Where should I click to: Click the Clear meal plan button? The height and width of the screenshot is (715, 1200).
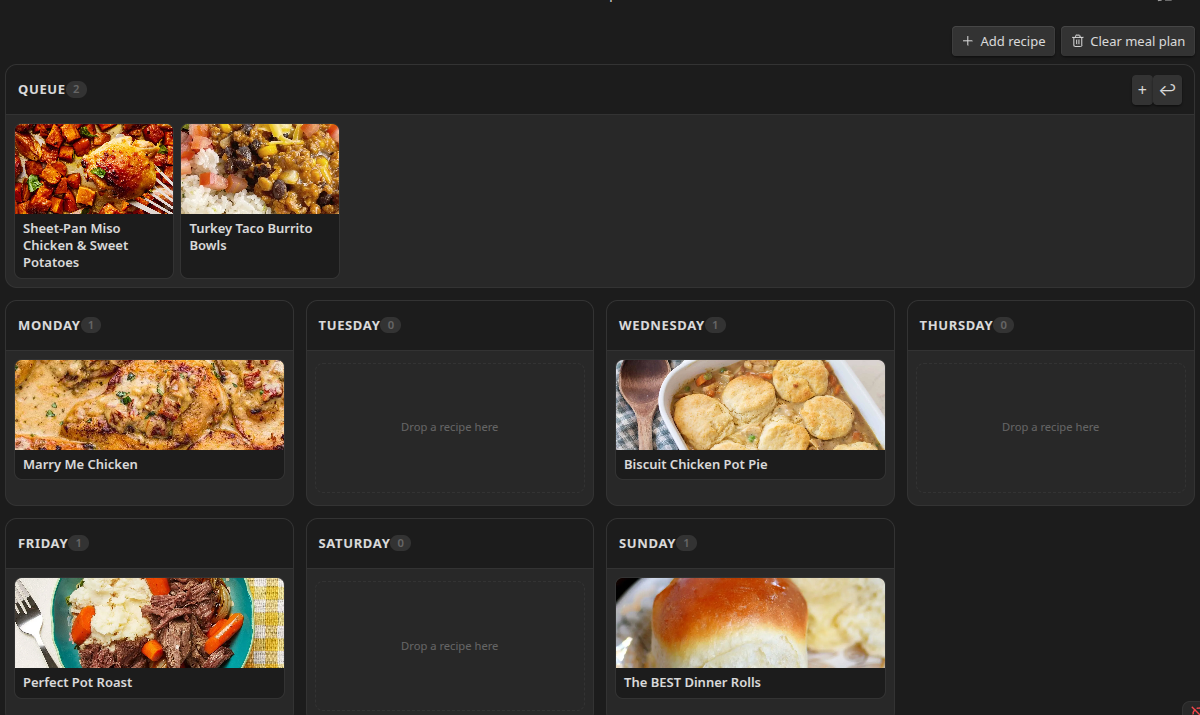(1128, 41)
